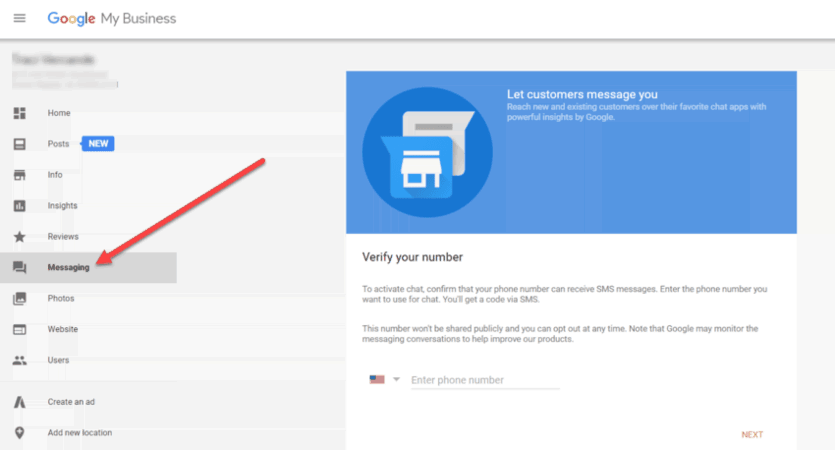
Task: Click the Home dashboard icon
Action: coord(19,113)
